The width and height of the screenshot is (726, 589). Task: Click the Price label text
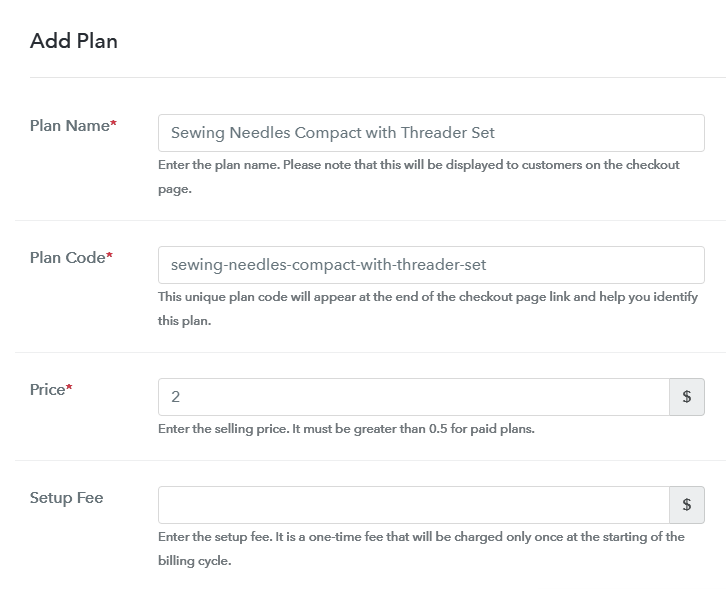pos(47,389)
